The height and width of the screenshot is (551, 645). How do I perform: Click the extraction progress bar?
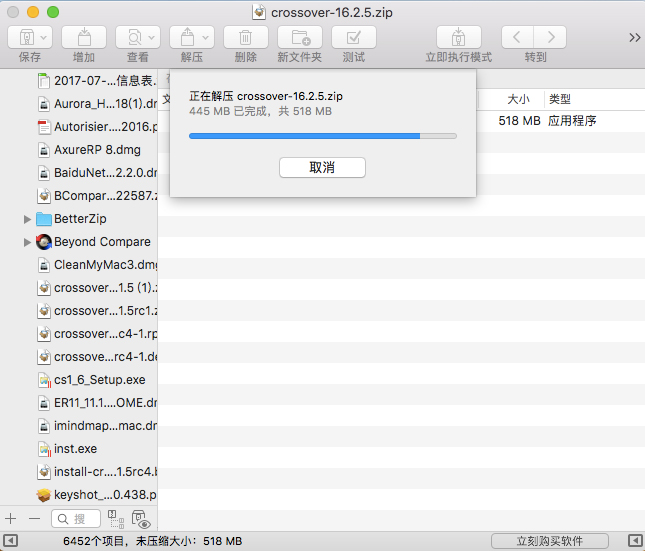[322, 135]
